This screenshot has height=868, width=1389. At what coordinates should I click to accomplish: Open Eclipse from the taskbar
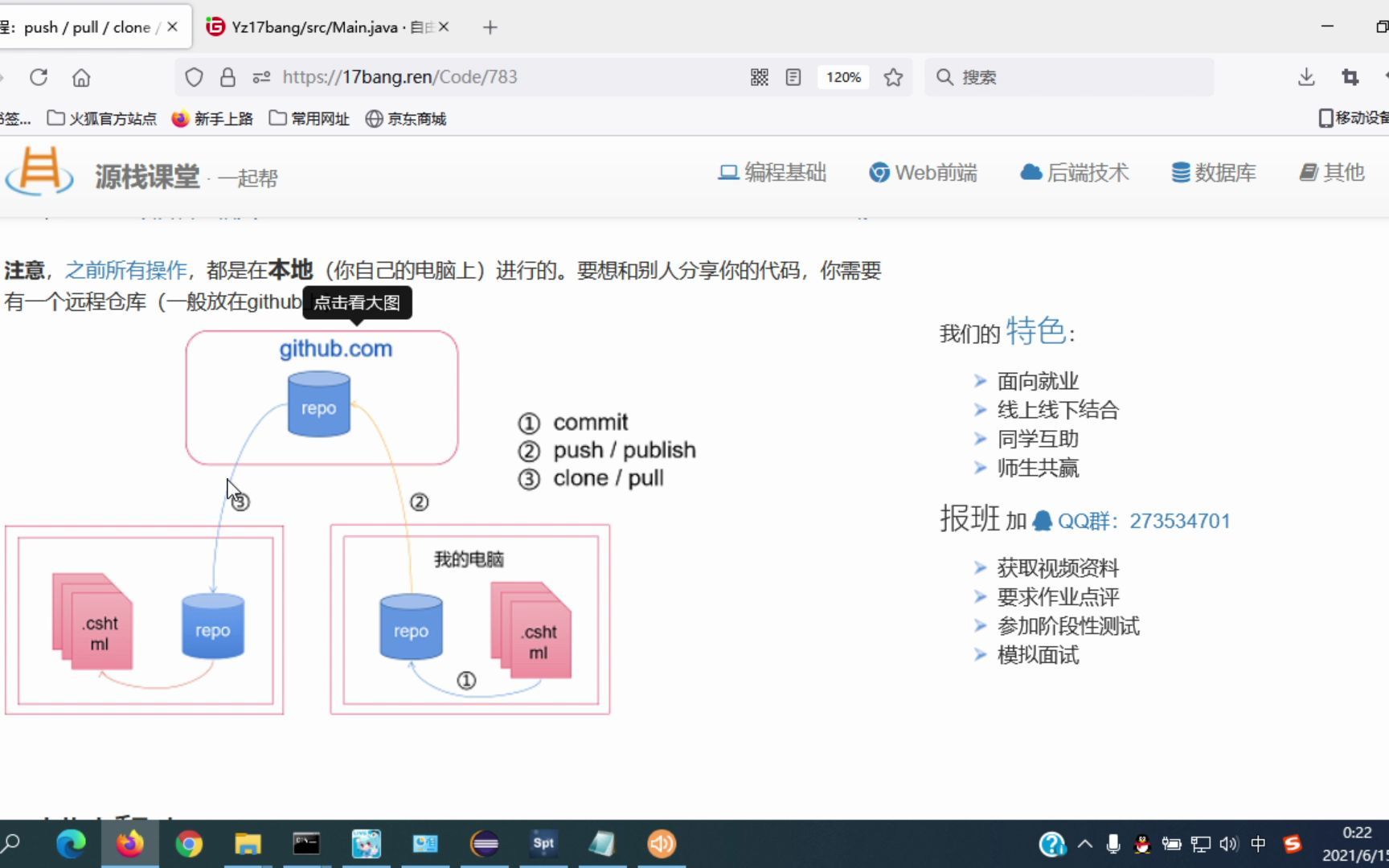[485, 844]
